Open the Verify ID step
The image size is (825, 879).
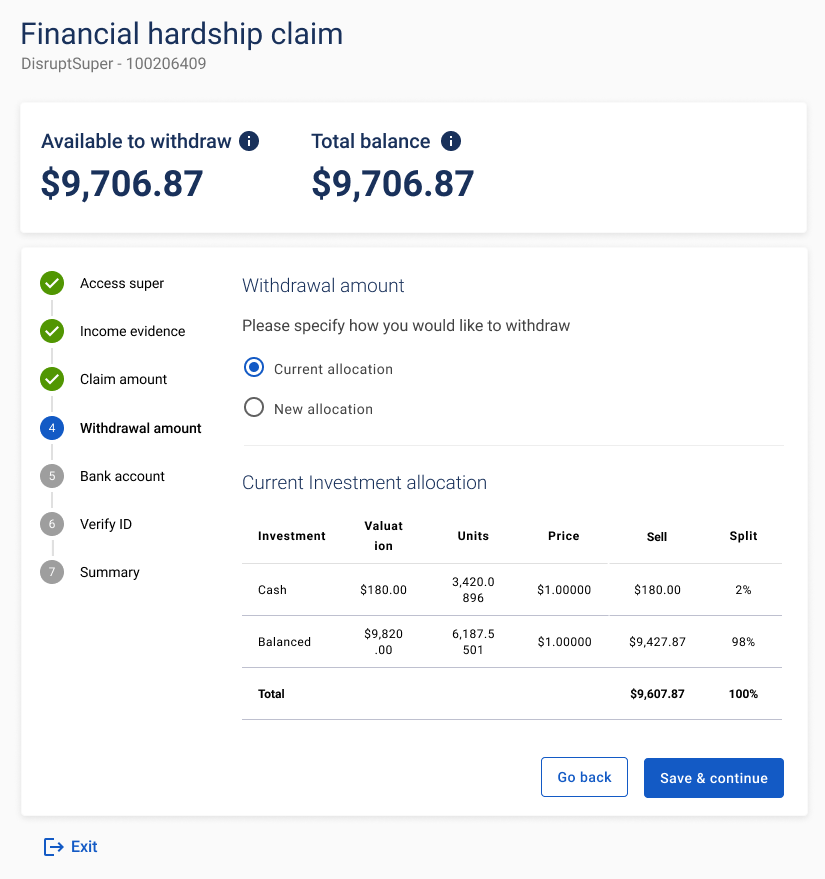click(106, 524)
